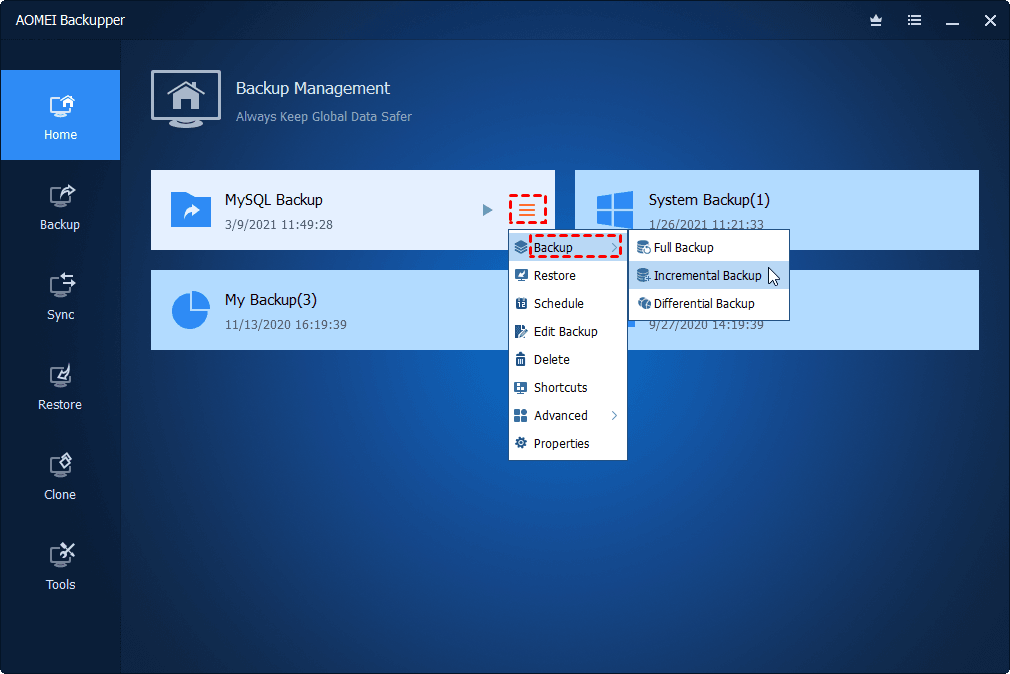Open Advanced submenu in context menu
Image resolution: width=1010 pixels, height=674 pixels.
[567, 416]
